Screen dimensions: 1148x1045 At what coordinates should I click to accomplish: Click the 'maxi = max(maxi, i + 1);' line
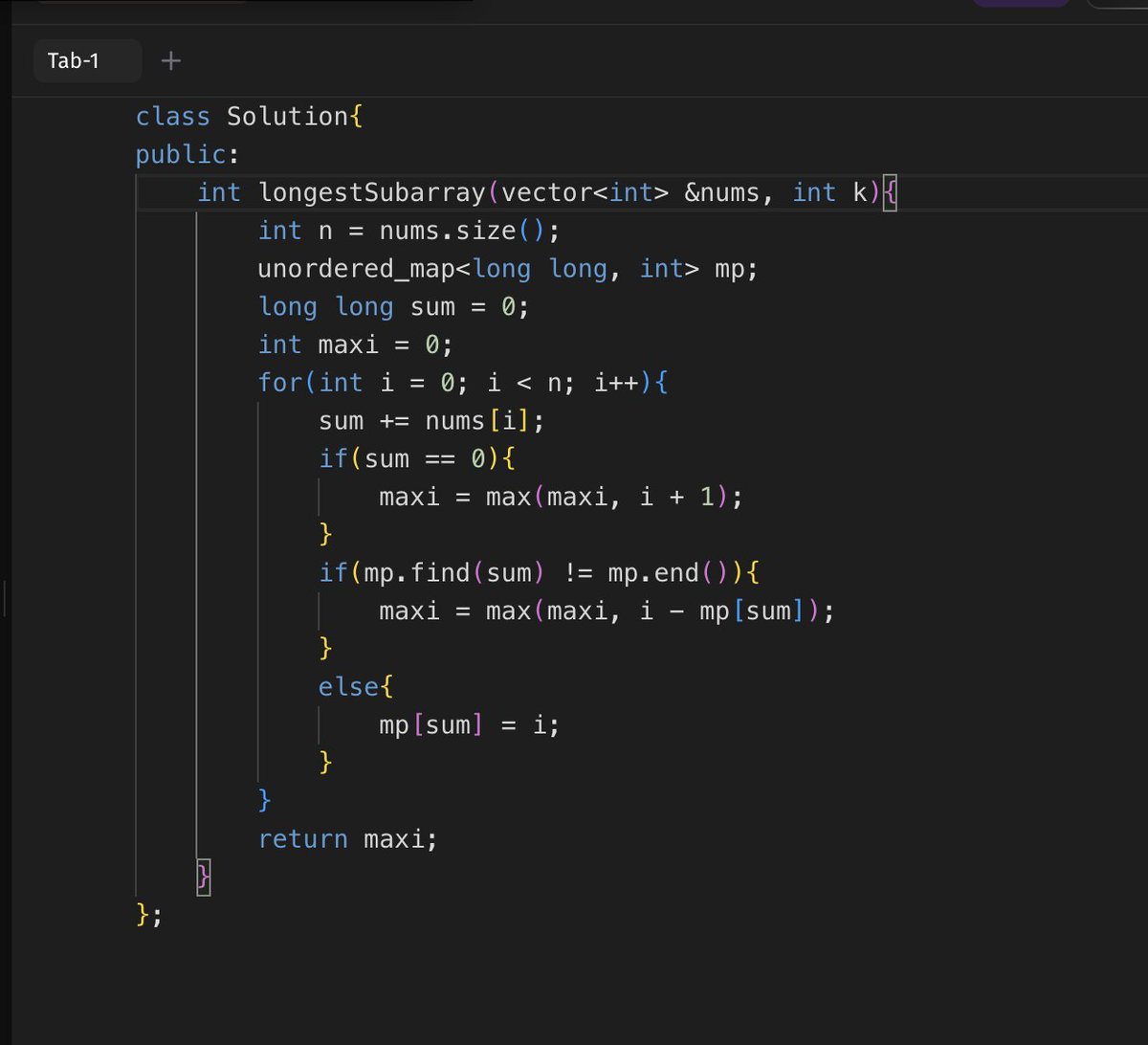pyautogui.click(x=561, y=498)
